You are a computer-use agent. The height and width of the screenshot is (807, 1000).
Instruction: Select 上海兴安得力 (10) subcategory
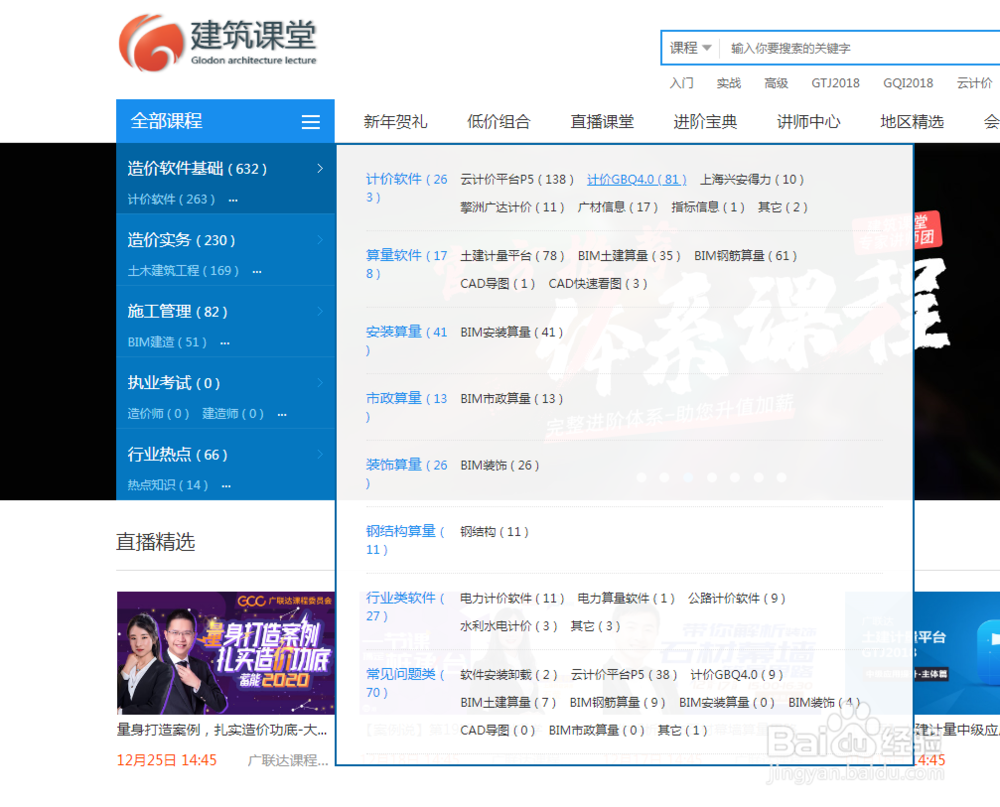coord(752,179)
